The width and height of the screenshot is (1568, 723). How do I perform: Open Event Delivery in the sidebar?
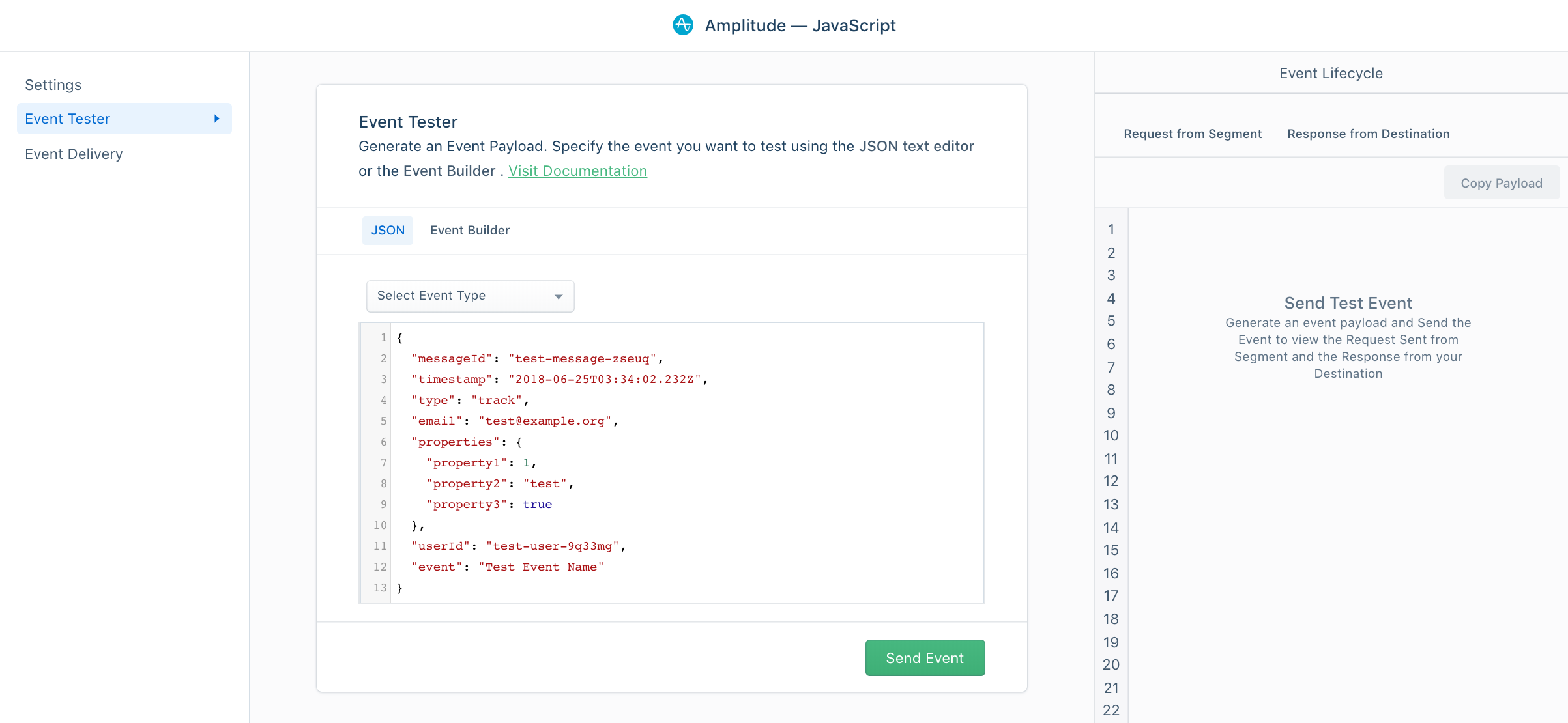coord(74,154)
